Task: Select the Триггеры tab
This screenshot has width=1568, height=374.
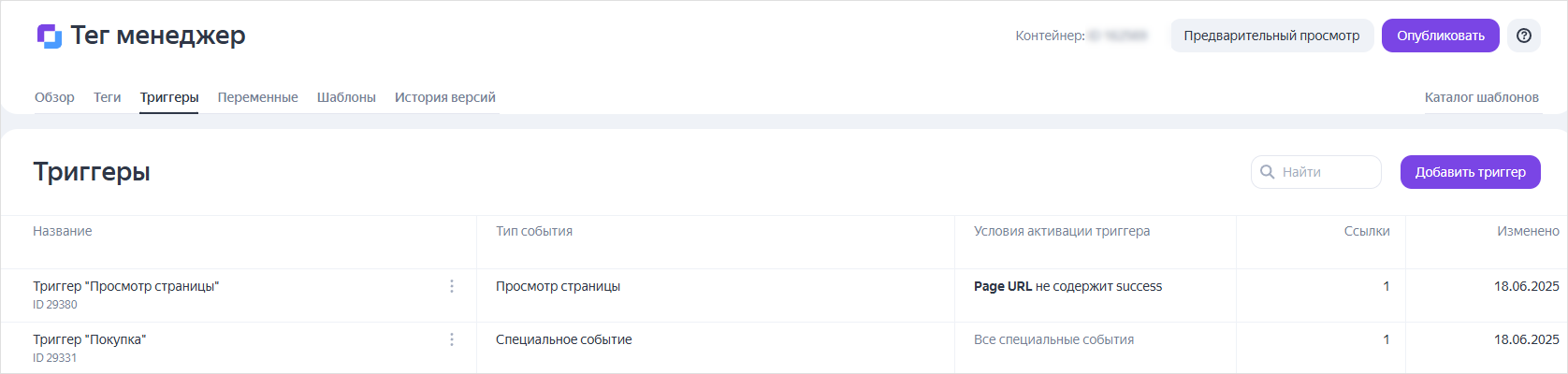Action: (x=169, y=97)
